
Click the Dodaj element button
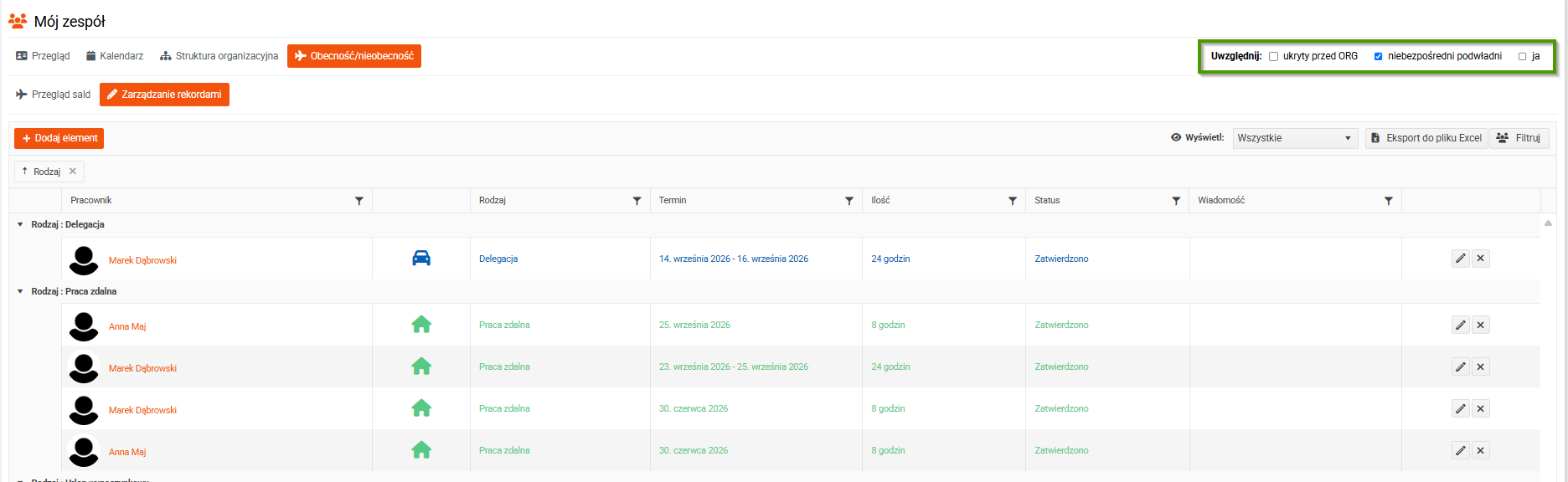[59, 138]
